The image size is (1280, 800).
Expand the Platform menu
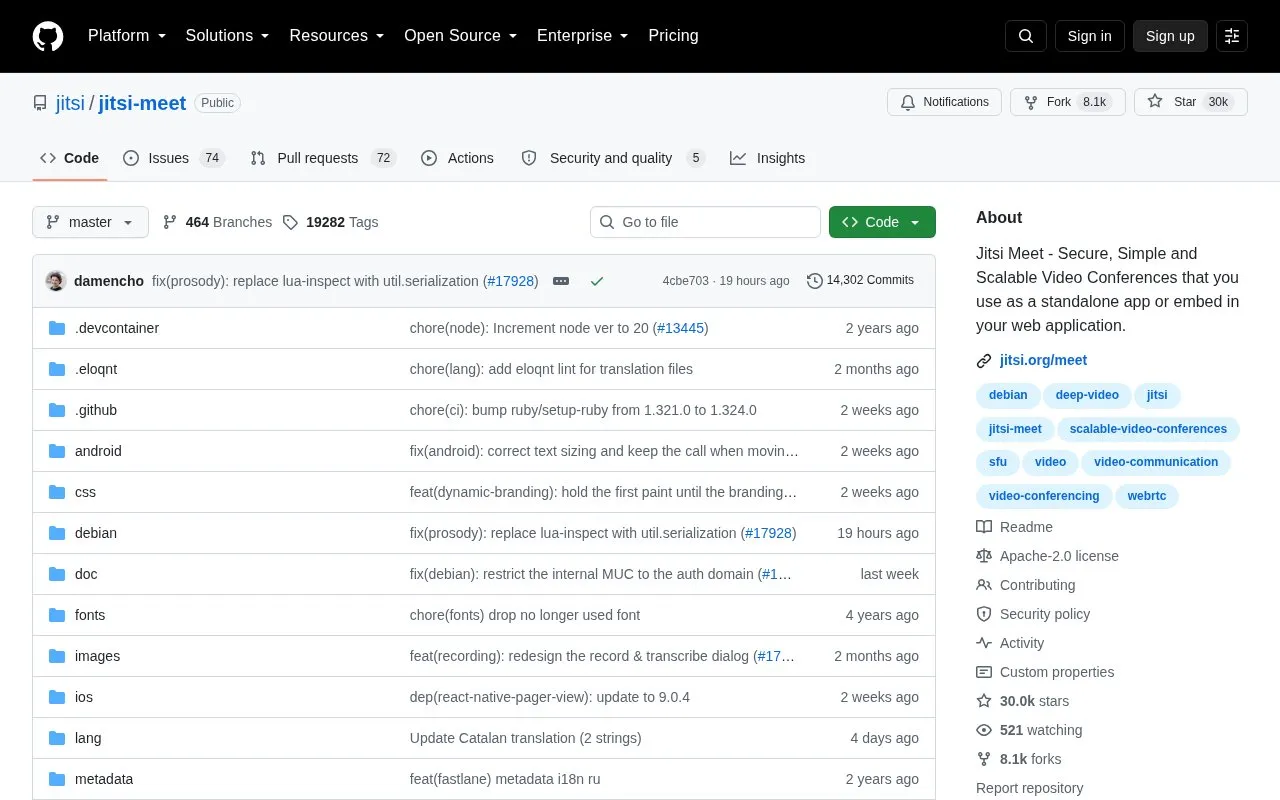(x=126, y=36)
